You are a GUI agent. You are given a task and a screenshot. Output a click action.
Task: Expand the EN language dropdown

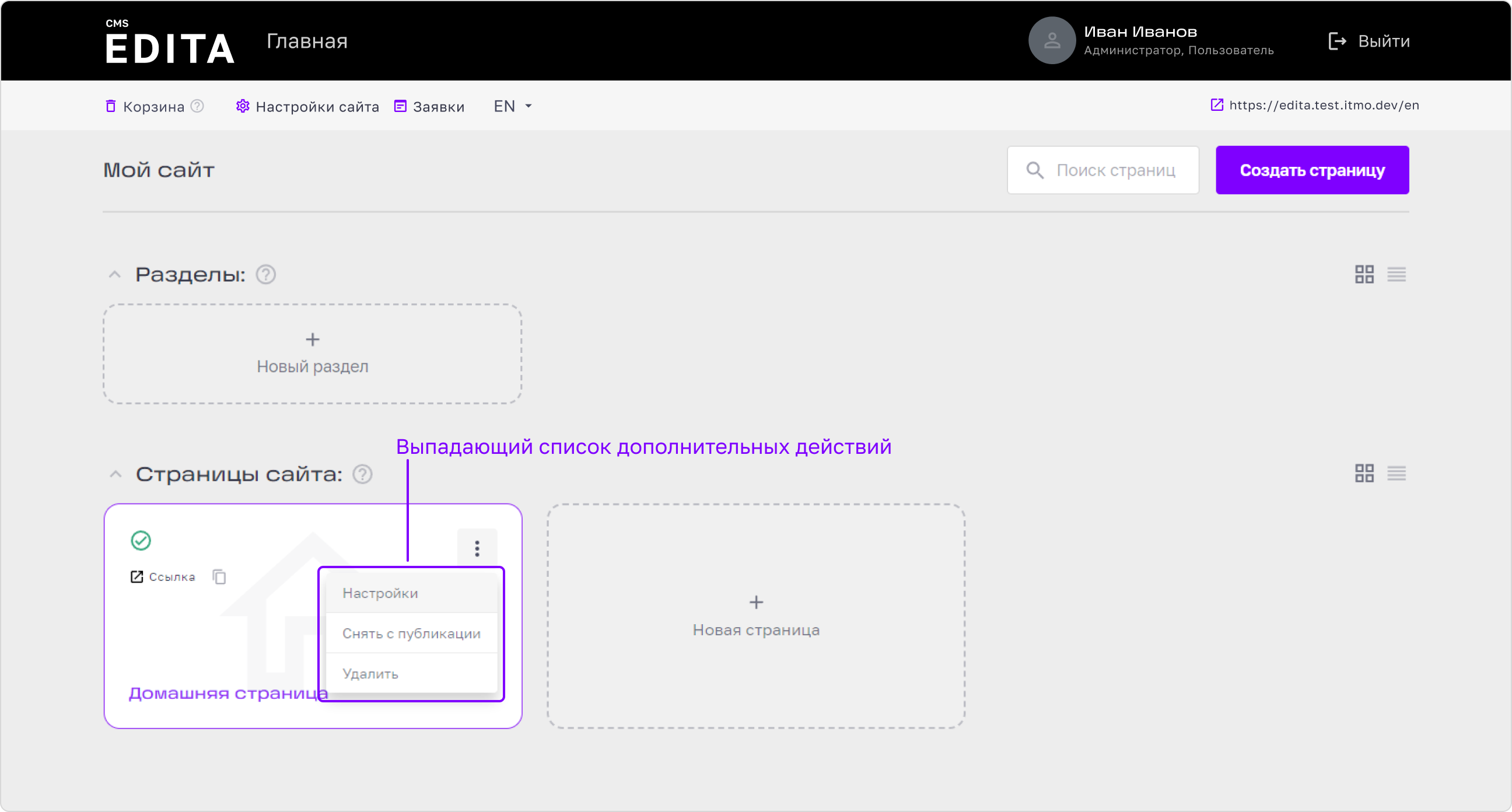pyautogui.click(x=512, y=106)
